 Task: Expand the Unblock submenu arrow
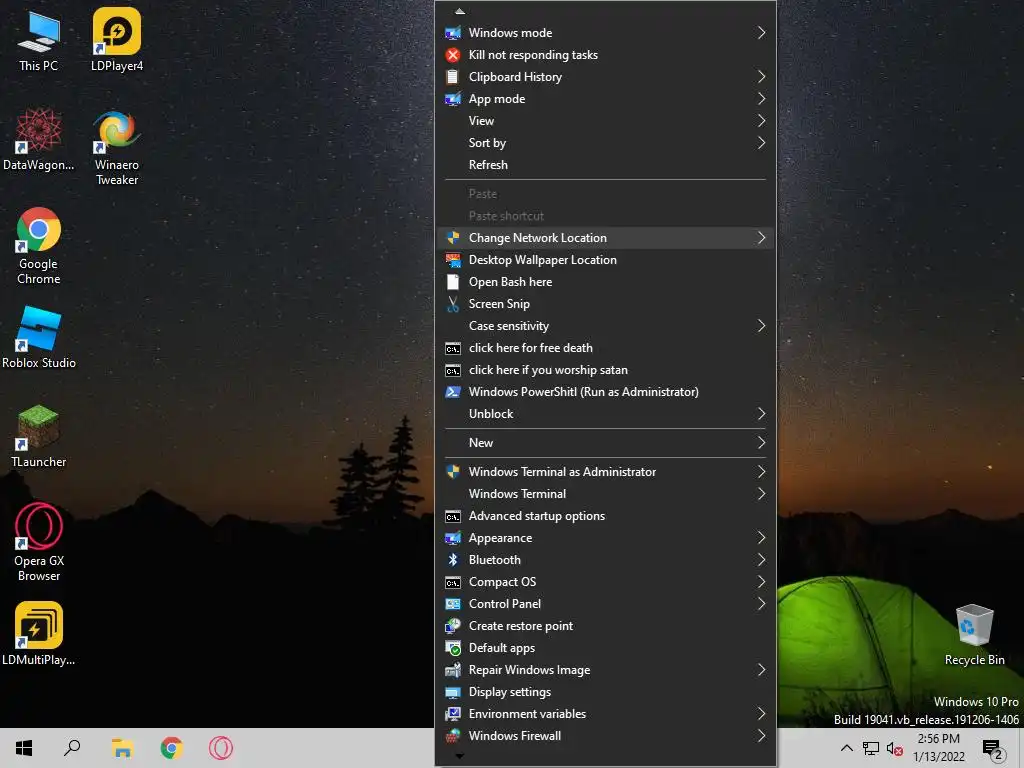pyautogui.click(x=761, y=414)
